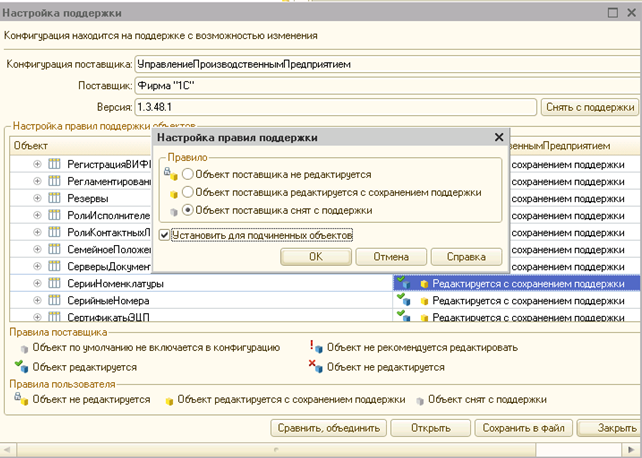Click the table icon beside СертификатыЭЦП
This screenshot has height=458, width=642.
coord(55,317)
